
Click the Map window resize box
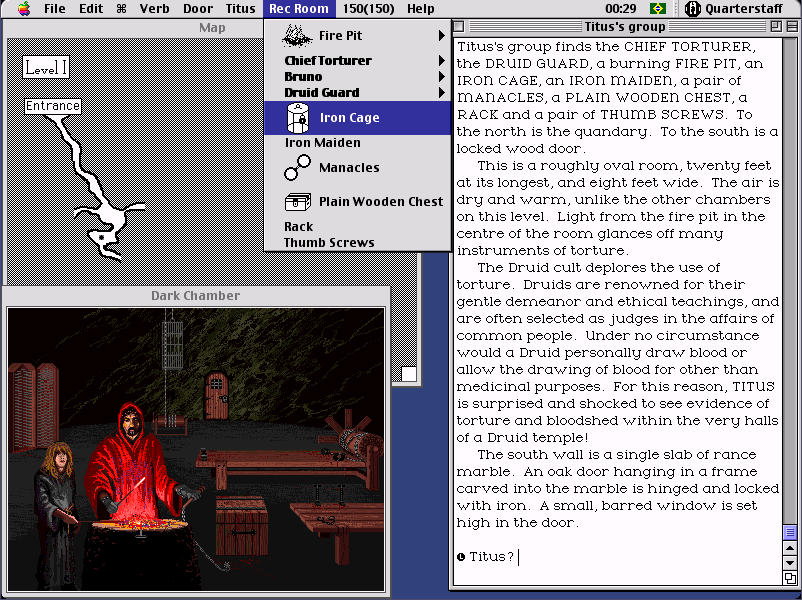(409, 374)
